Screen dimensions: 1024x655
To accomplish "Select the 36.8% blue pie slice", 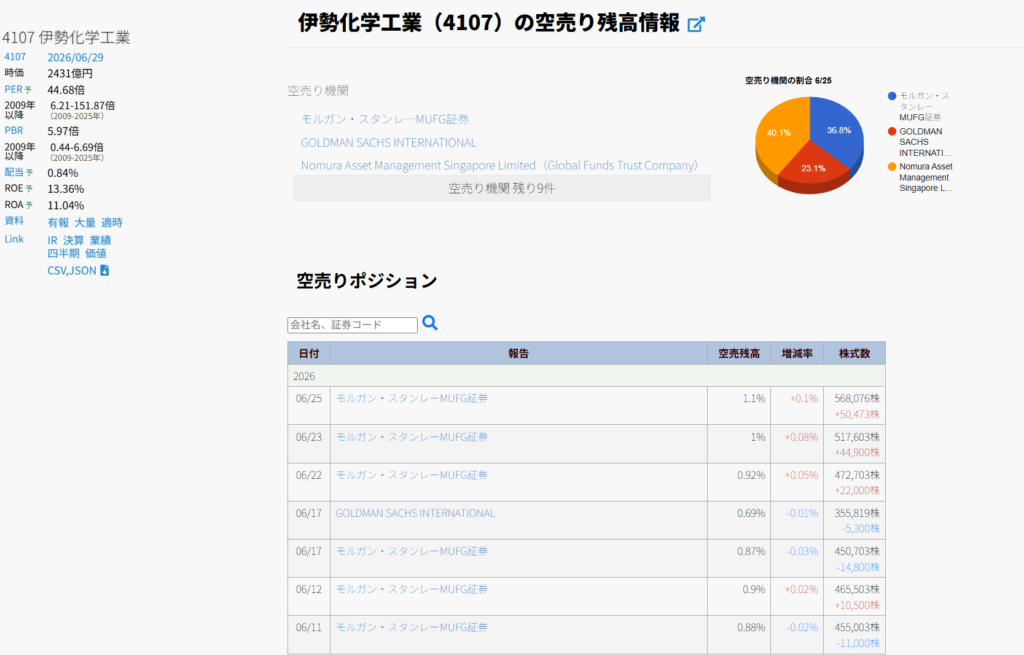I will click(839, 131).
